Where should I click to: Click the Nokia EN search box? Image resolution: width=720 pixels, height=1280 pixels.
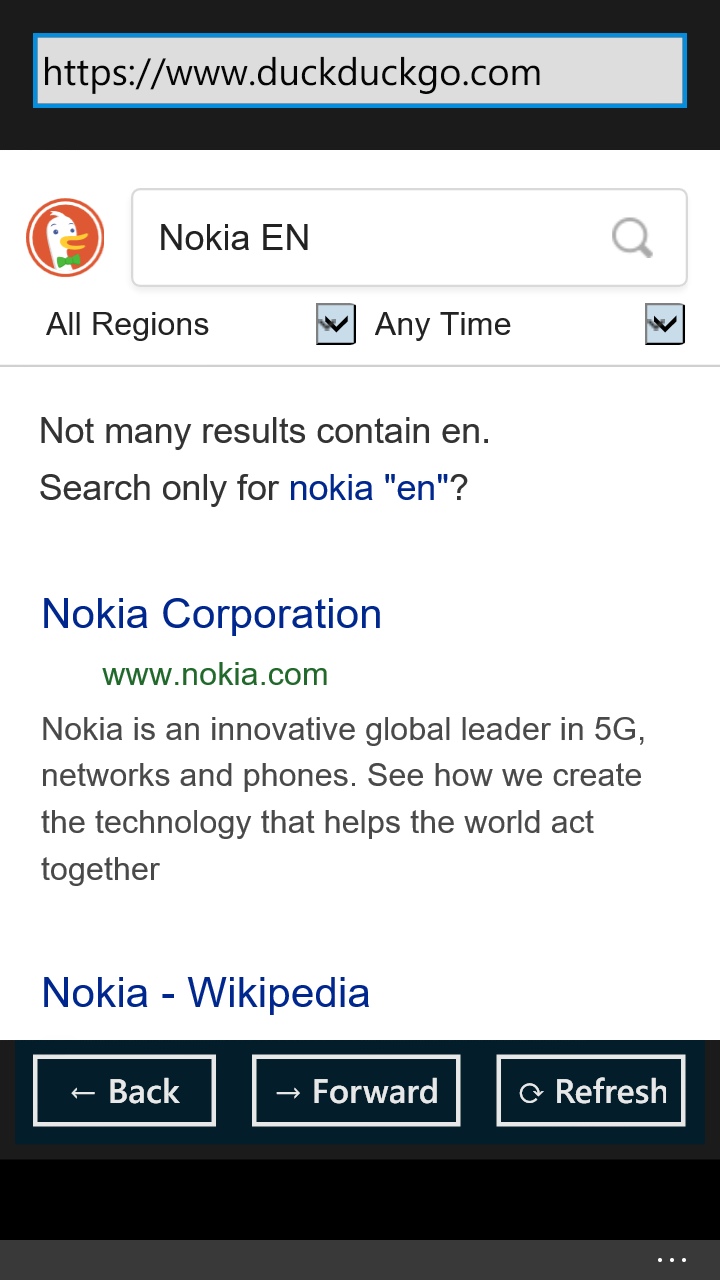(380, 238)
